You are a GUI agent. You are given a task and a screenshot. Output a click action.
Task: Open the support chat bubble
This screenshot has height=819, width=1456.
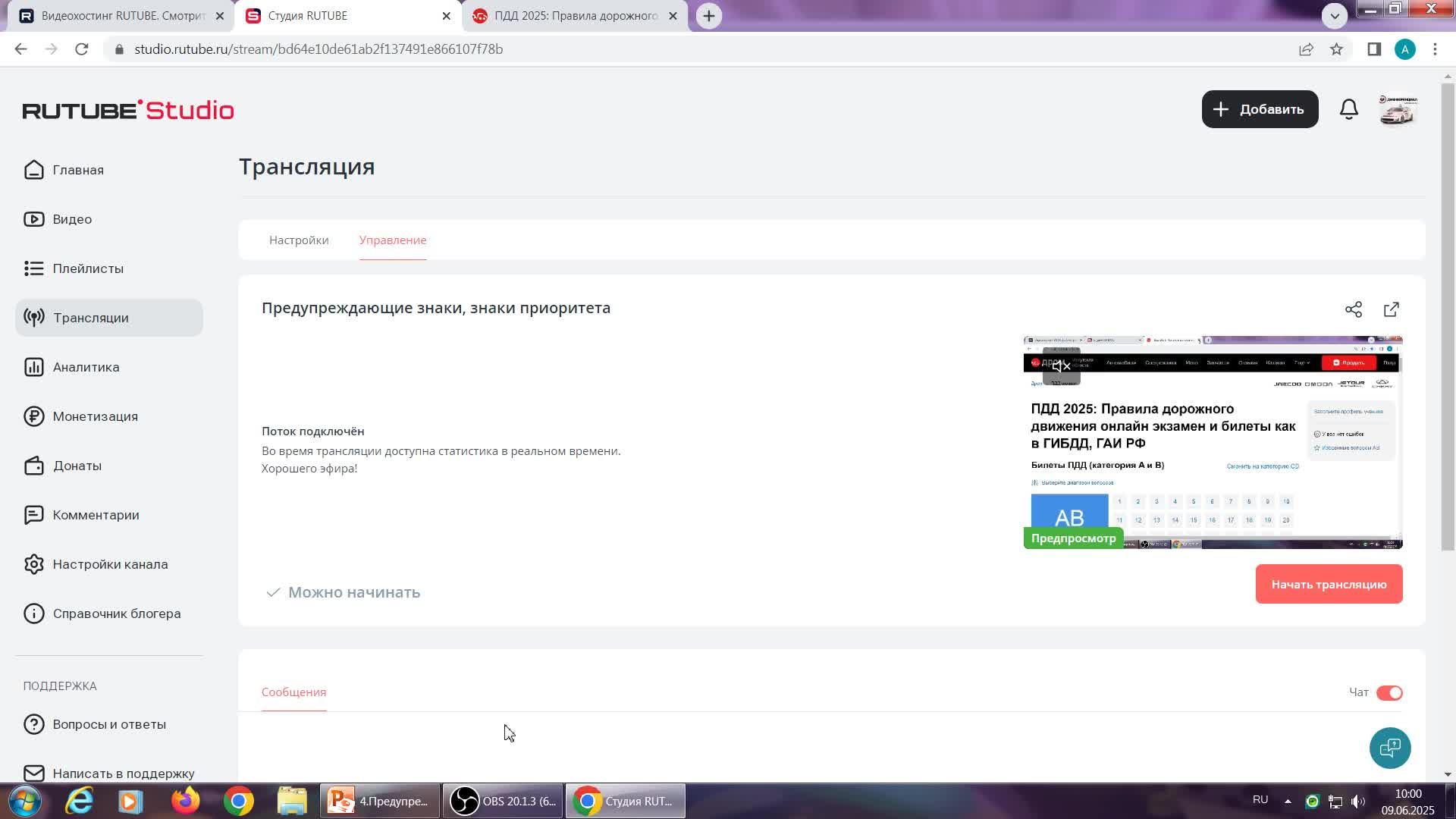[1390, 748]
